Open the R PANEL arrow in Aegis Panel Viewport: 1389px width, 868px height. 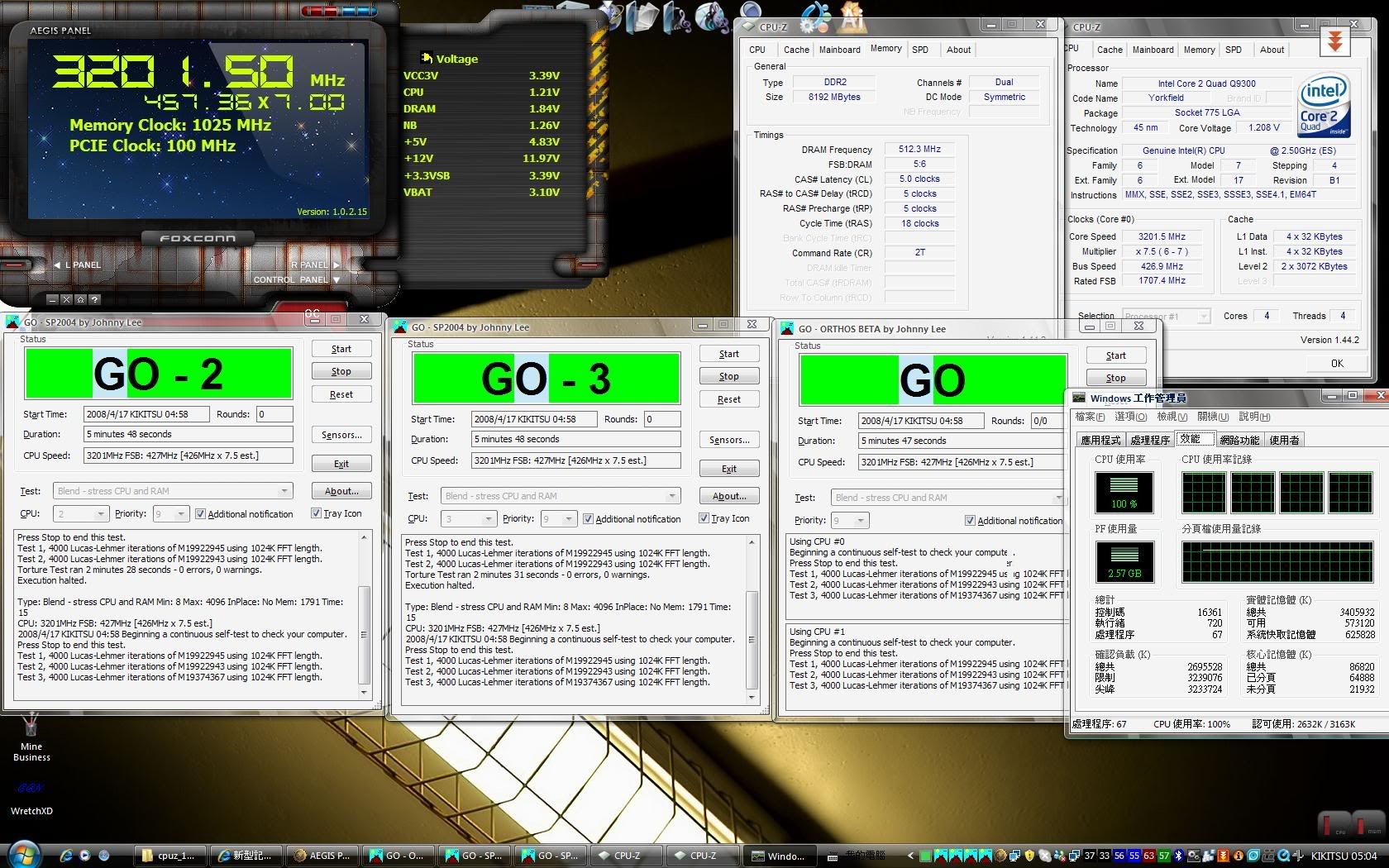click(x=336, y=265)
